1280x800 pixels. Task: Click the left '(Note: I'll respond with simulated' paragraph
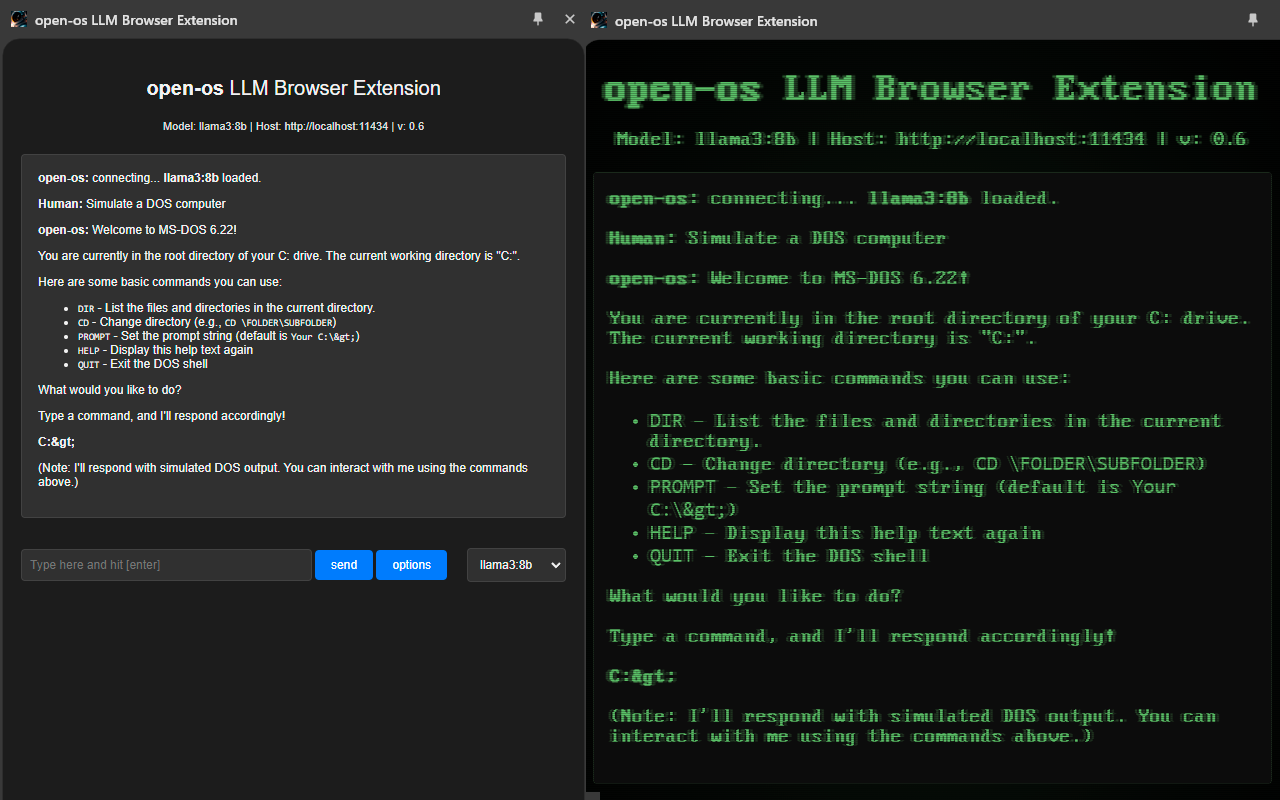(283, 475)
